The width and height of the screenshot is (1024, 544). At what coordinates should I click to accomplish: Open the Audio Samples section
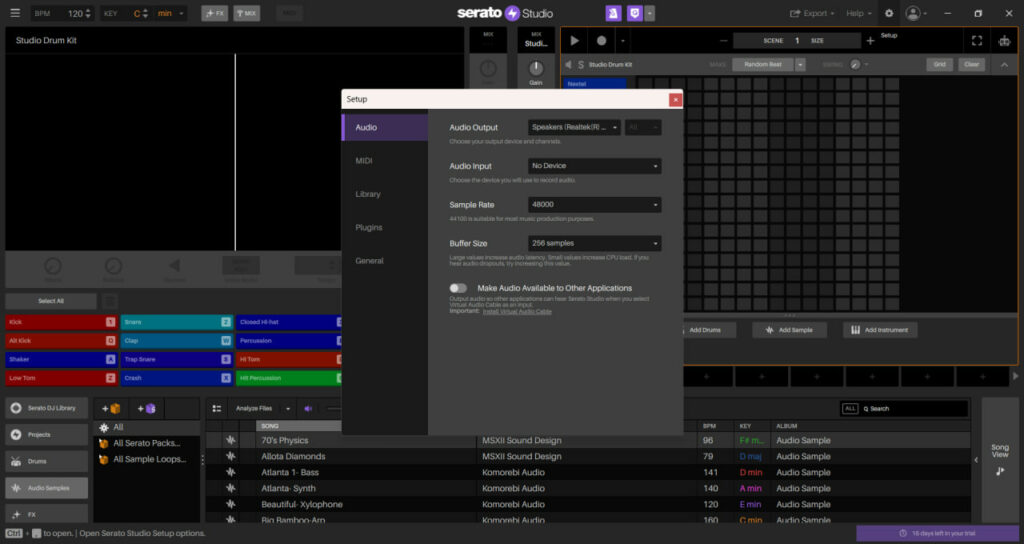tap(47, 488)
